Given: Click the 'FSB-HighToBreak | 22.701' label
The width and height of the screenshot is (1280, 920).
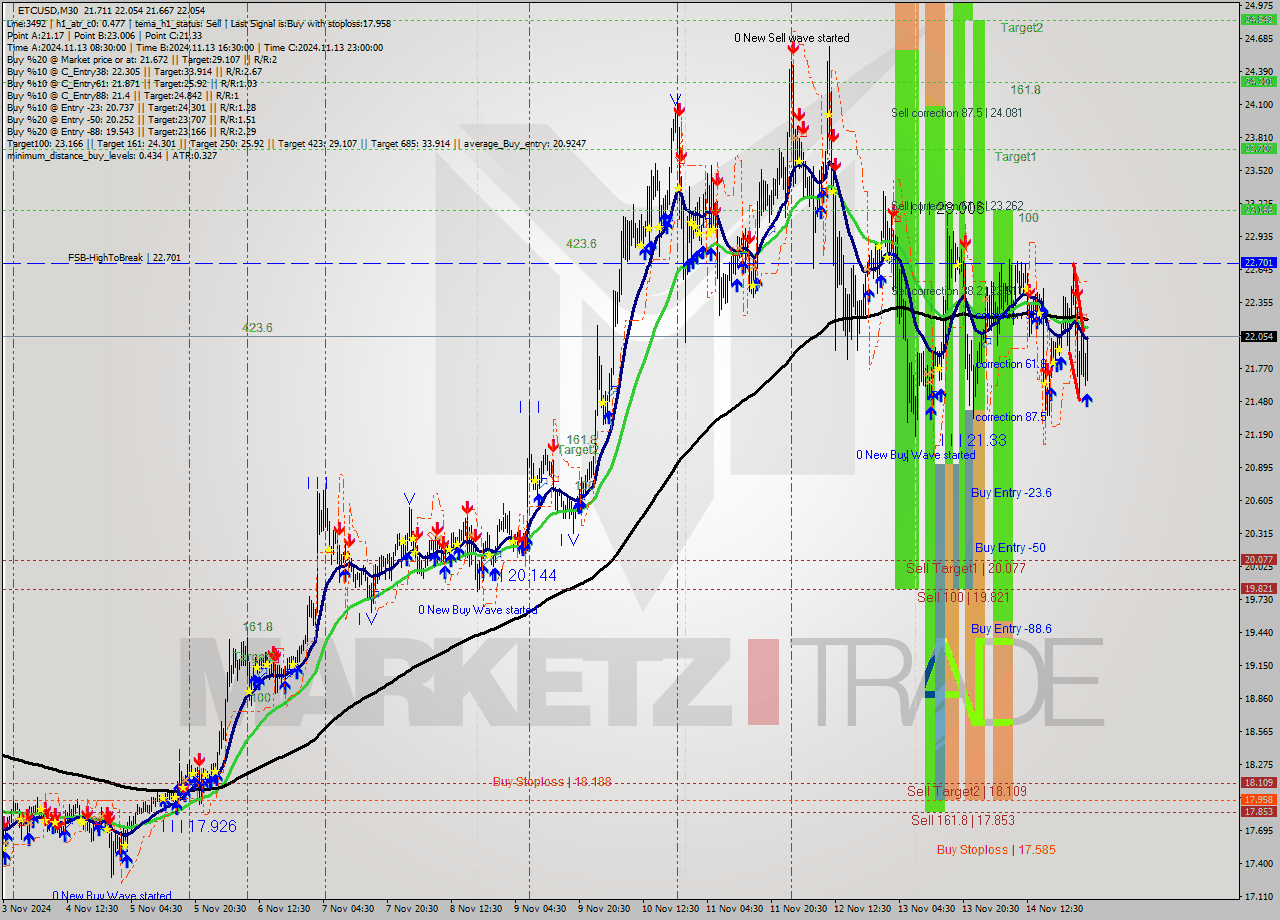Looking at the screenshot, I should click(125, 257).
